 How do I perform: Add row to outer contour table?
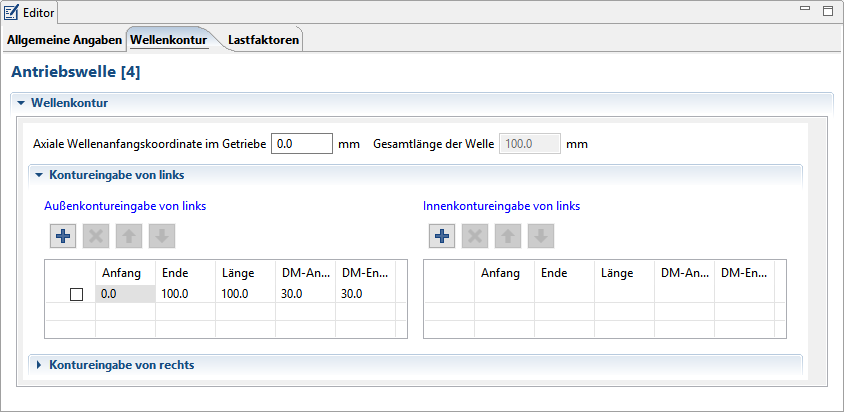click(x=63, y=236)
